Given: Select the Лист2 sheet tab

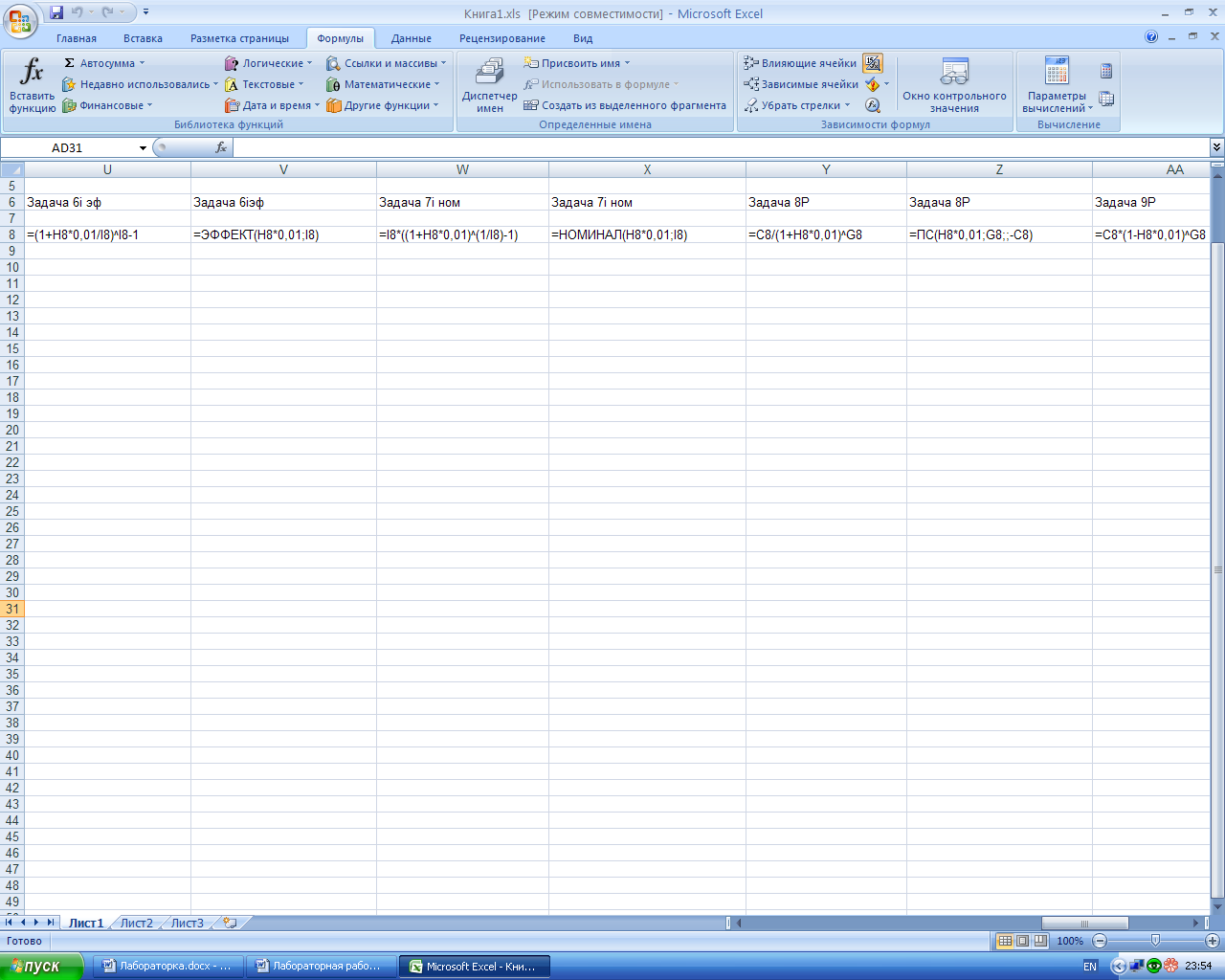Looking at the screenshot, I should click(x=136, y=923).
